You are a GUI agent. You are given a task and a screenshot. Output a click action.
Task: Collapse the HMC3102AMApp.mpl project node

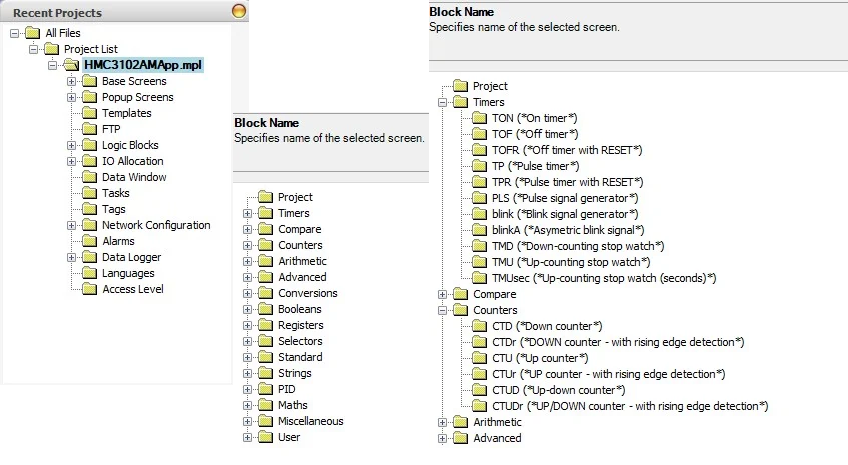pyautogui.click(x=52, y=65)
